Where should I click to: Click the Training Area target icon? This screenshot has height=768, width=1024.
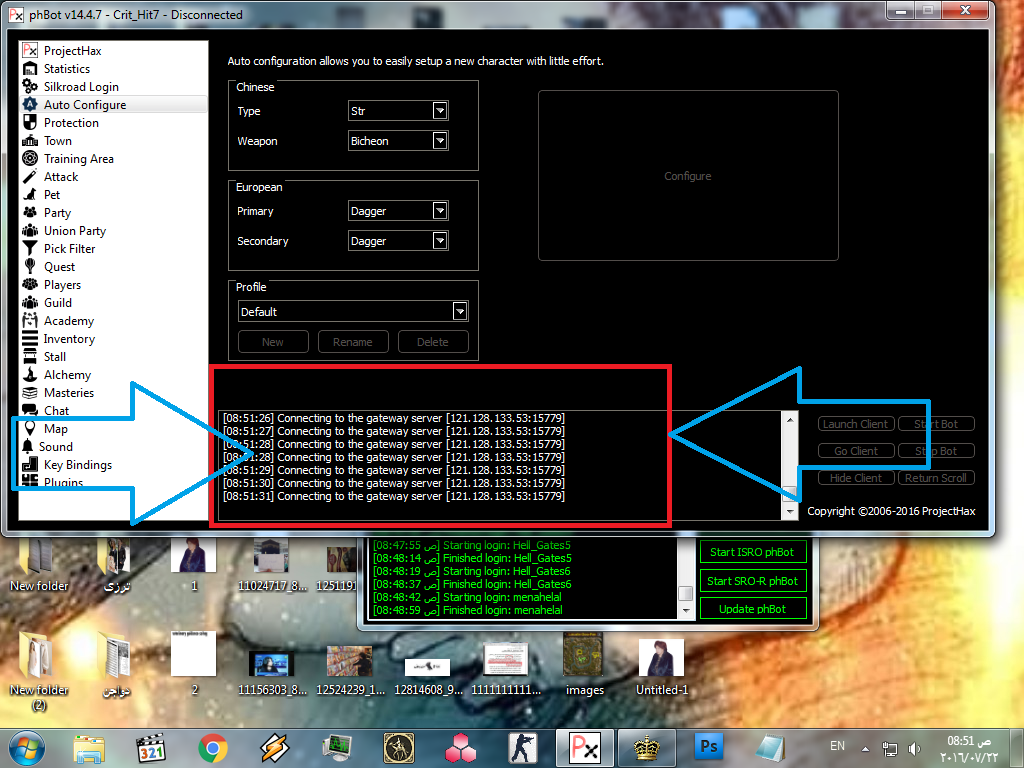30,158
